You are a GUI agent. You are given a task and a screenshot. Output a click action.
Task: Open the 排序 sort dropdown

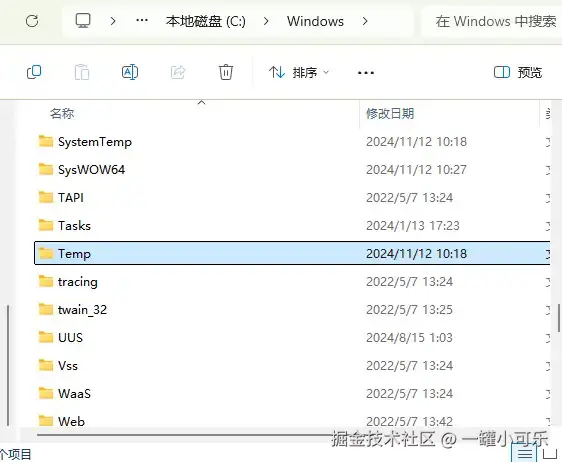[299, 72]
